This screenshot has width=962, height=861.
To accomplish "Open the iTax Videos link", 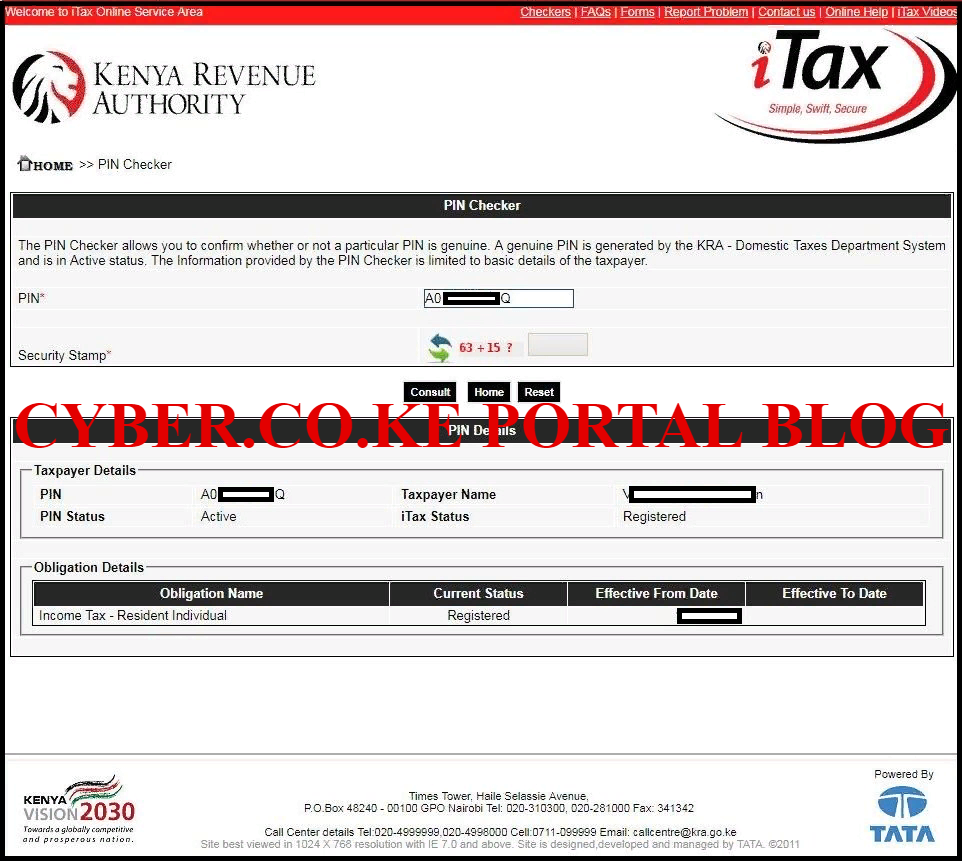I will pyautogui.click(x=927, y=12).
